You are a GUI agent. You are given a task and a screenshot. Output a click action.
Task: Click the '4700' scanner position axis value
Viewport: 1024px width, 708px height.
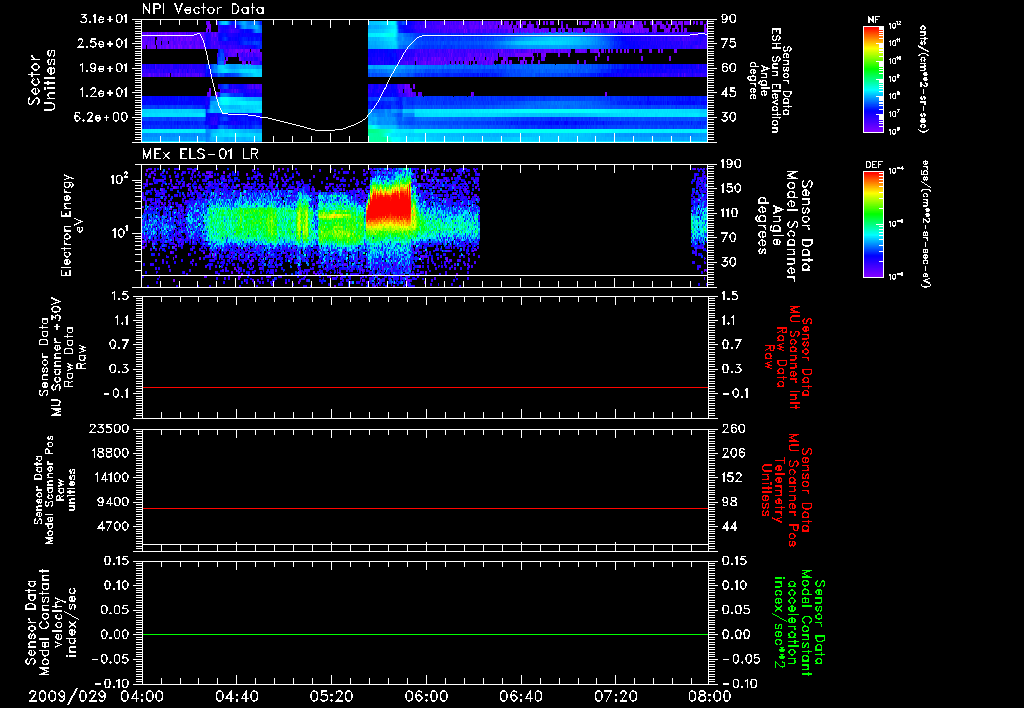click(112, 526)
